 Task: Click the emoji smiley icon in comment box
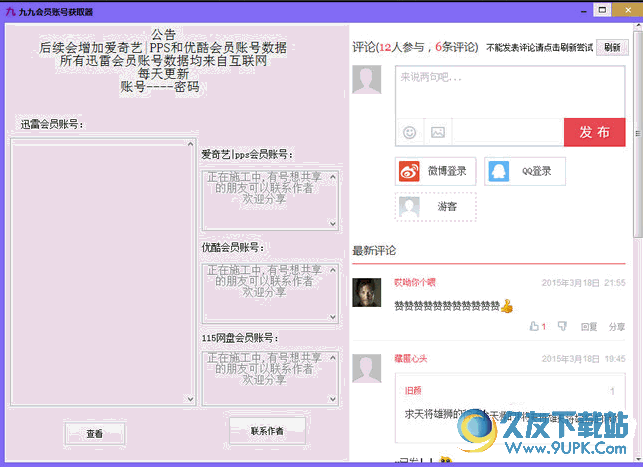[x=409, y=132]
